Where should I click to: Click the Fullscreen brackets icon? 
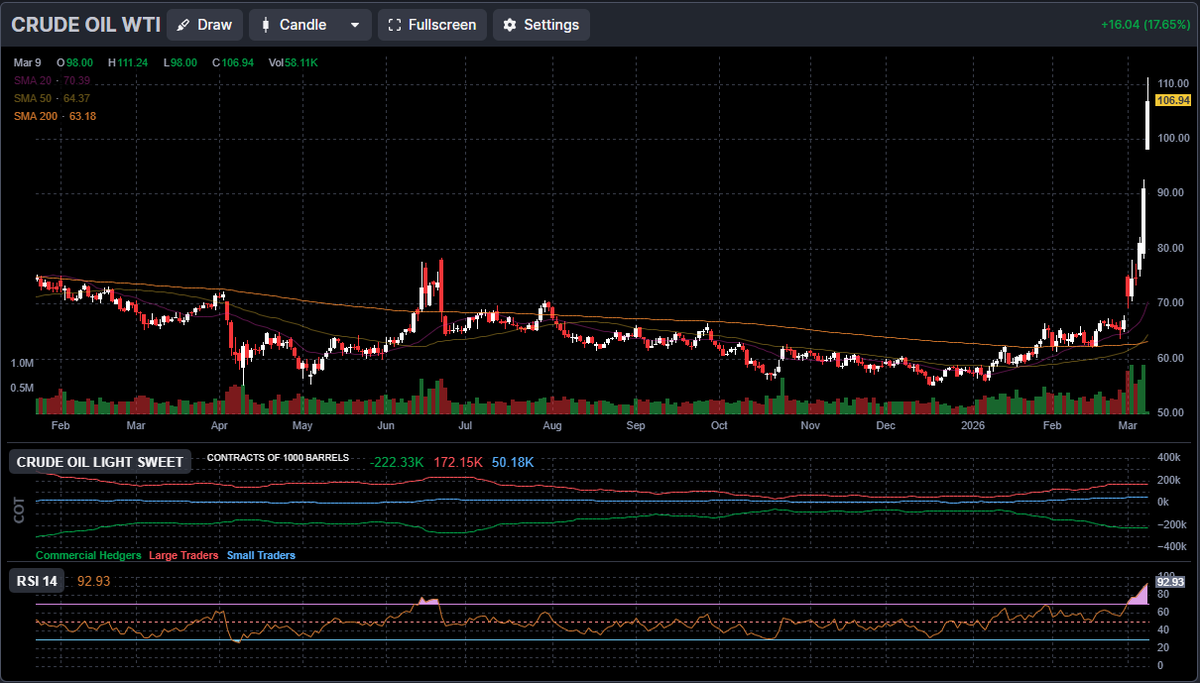395,25
